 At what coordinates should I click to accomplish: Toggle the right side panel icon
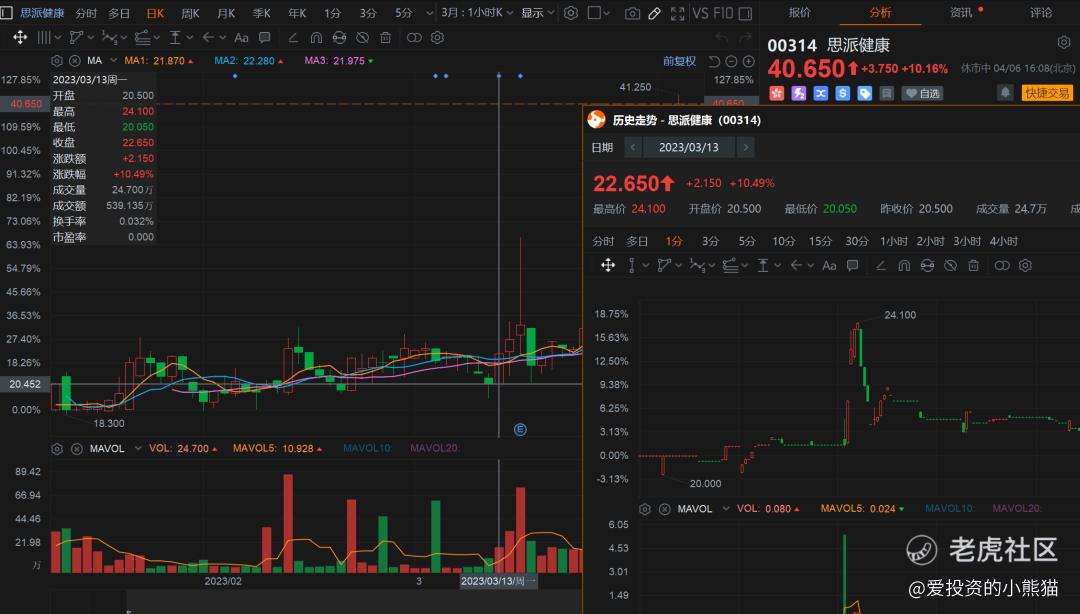pyautogui.click(x=745, y=13)
